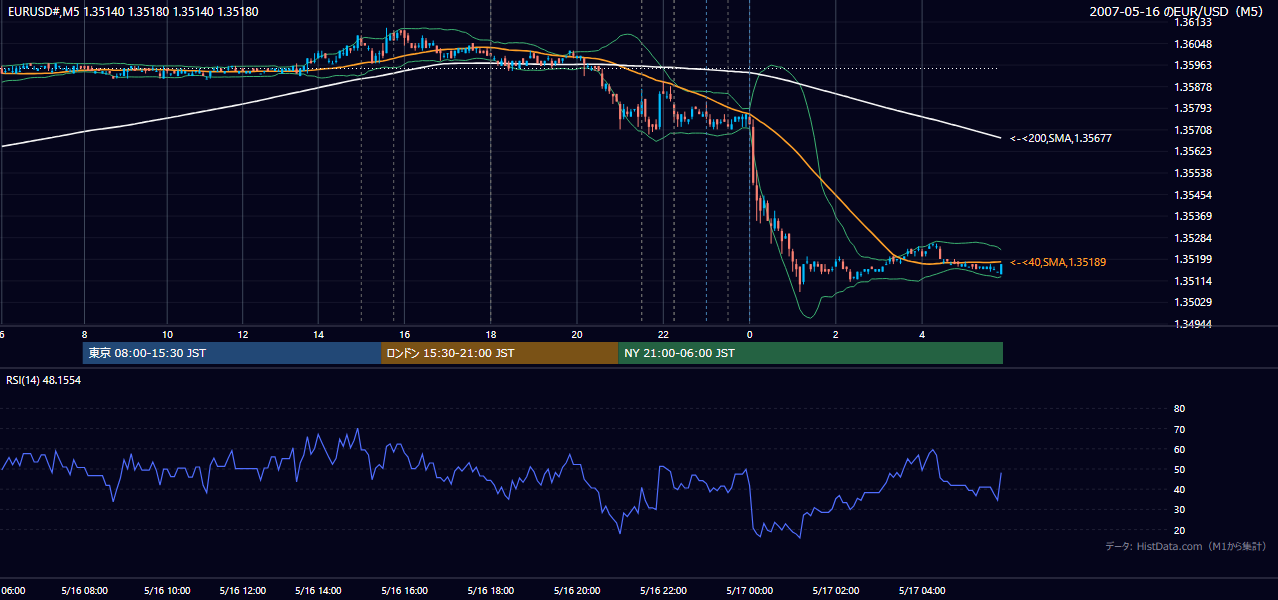Click price axis value 1.36048

1193,44
